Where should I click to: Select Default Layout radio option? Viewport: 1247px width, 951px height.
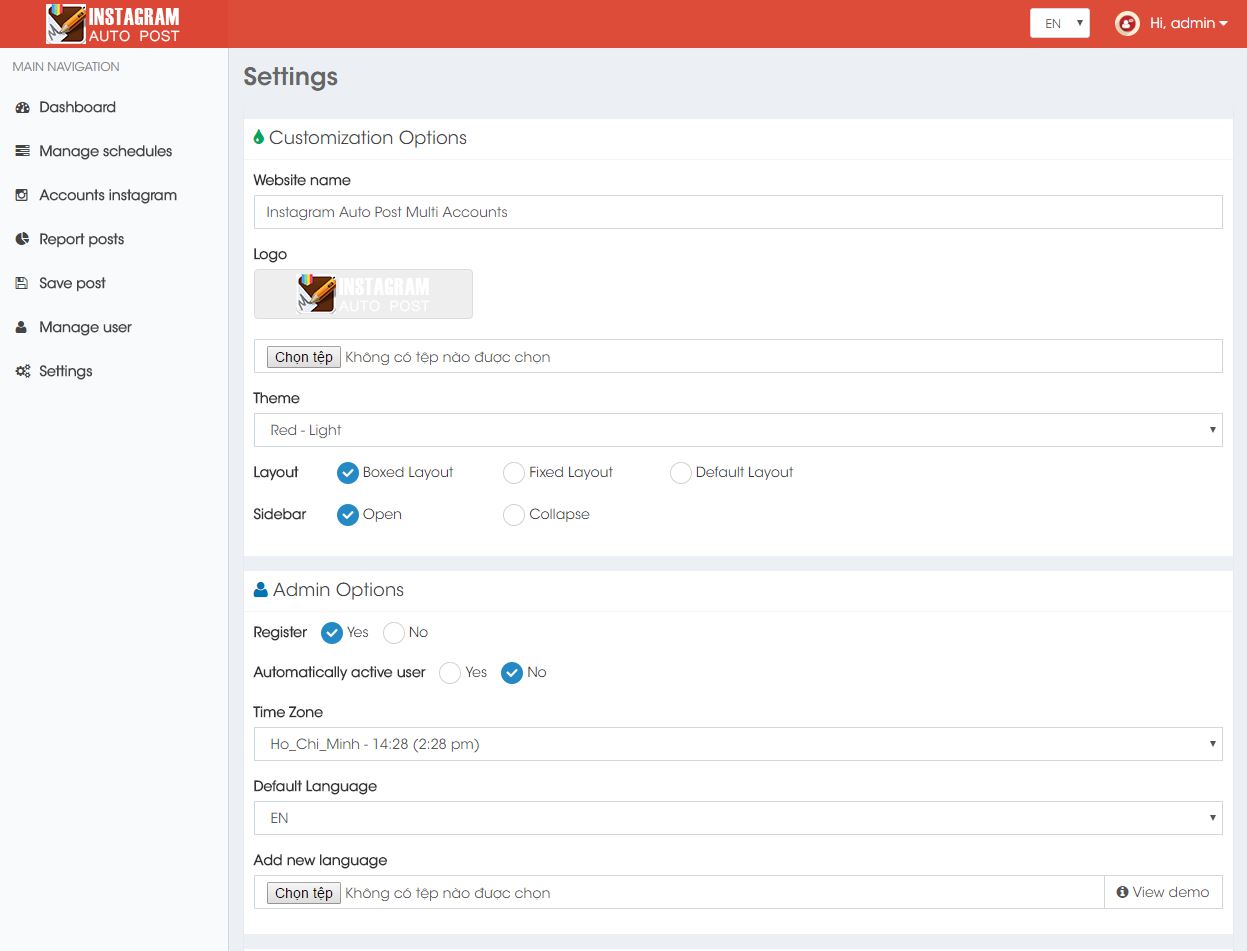coord(681,472)
